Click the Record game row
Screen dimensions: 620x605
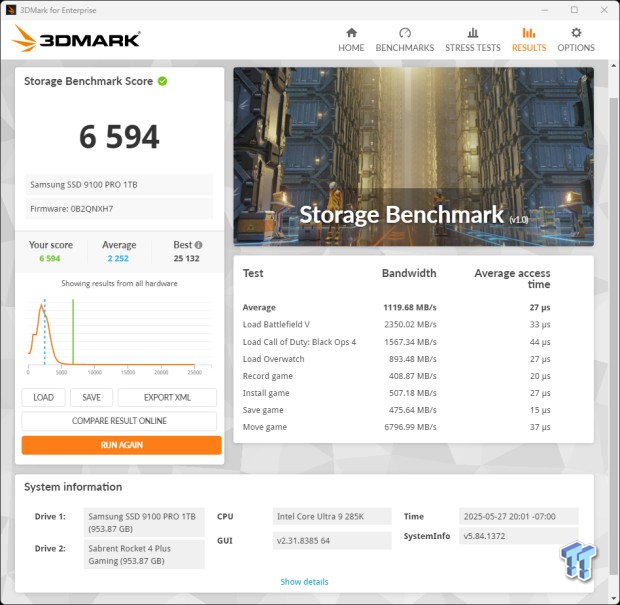397,376
